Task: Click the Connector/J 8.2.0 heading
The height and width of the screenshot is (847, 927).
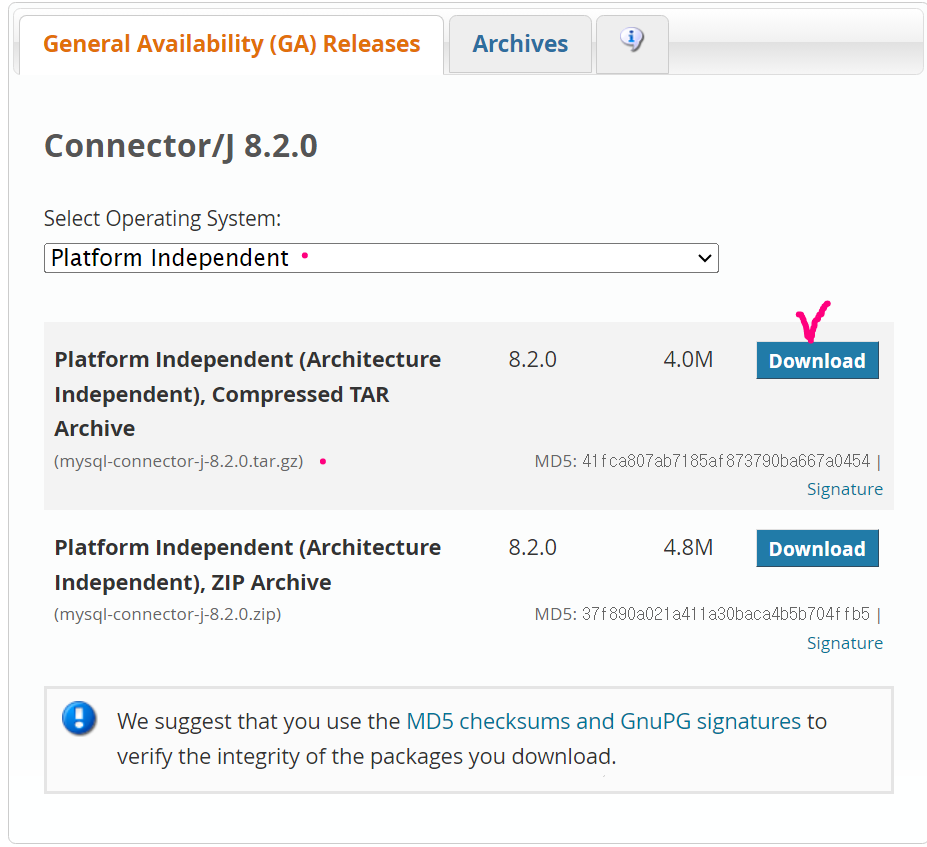Action: tap(181, 146)
